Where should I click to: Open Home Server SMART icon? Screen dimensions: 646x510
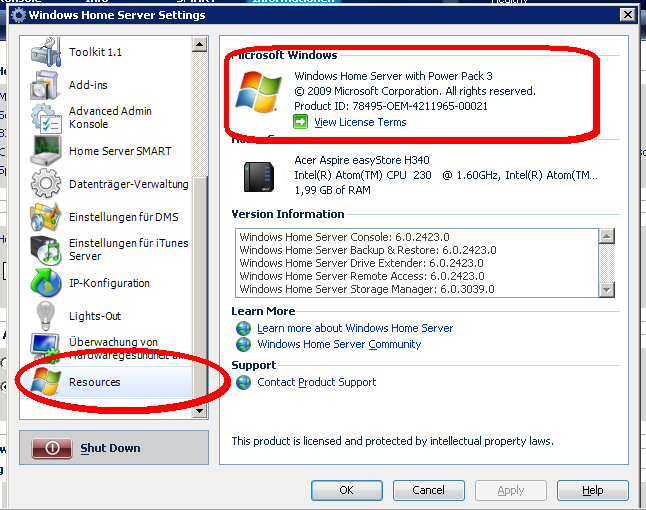[x=46, y=151]
